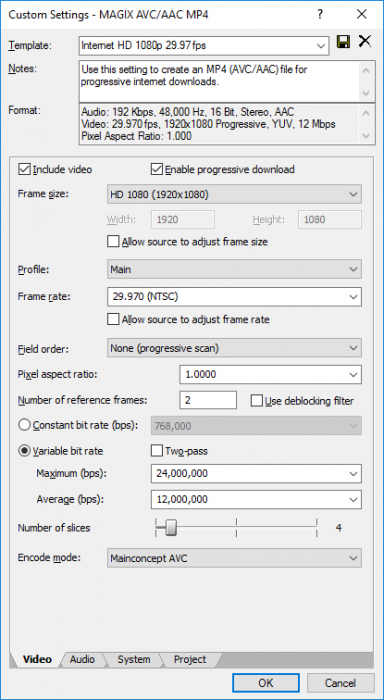
Task: Open context help with the question mark button
Action: [320, 15]
